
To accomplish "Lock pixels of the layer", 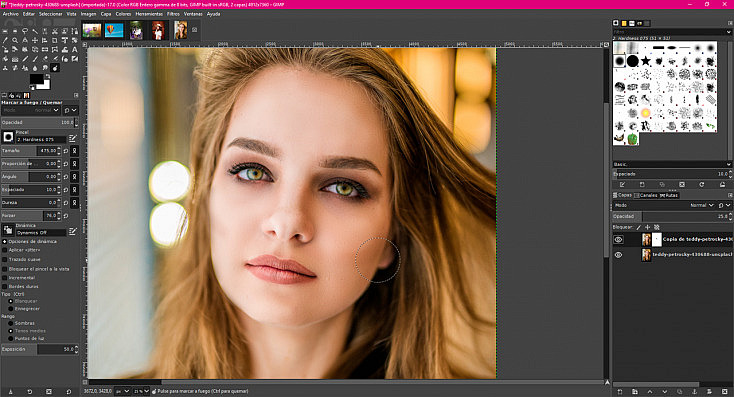I will (639, 227).
